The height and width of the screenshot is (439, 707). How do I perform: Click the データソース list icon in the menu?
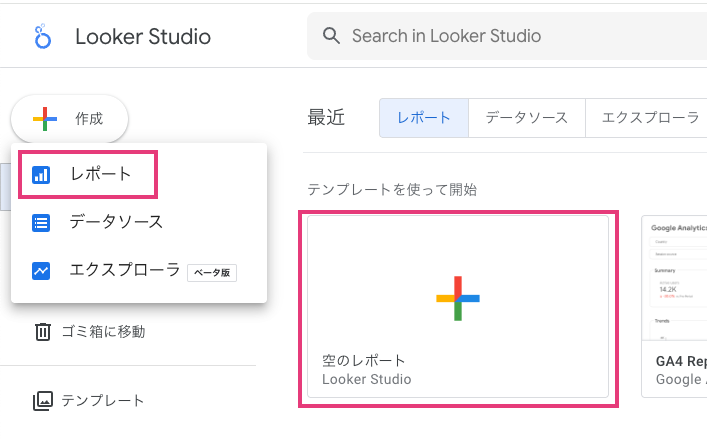click(x=41, y=222)
